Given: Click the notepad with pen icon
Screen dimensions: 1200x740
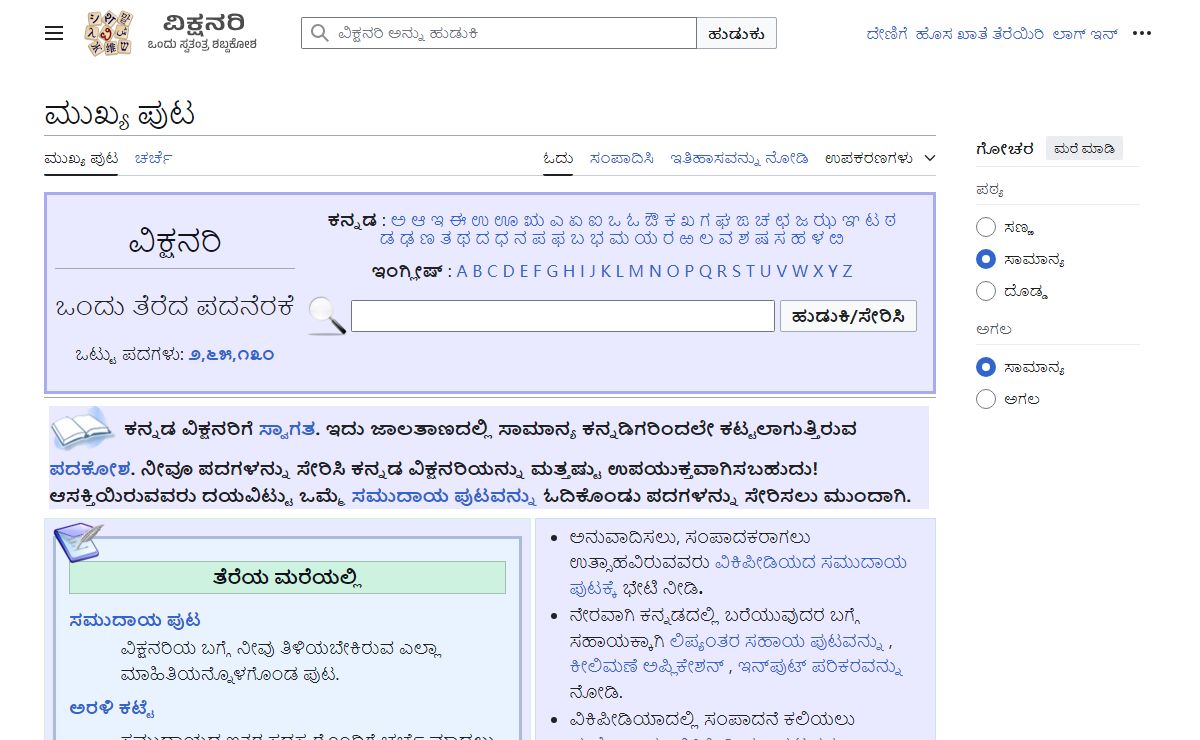Looking at the screenshot, I should 78,543.
